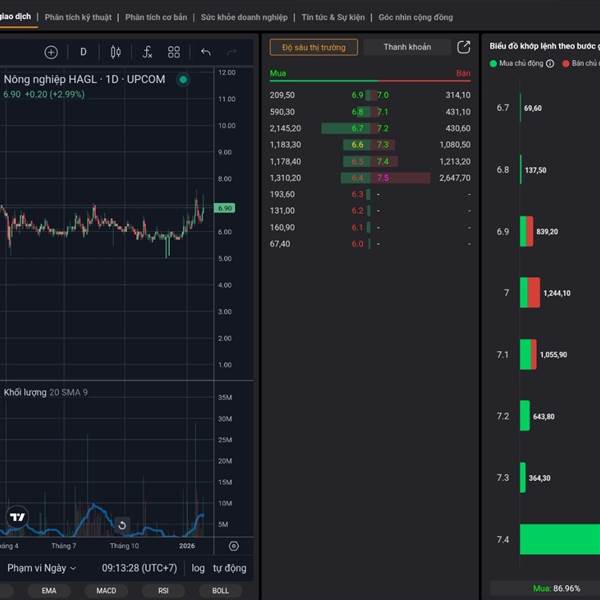Screen dimensions: 600x600
Task: Select the Thanh khoản button
Action: (407, 47)
